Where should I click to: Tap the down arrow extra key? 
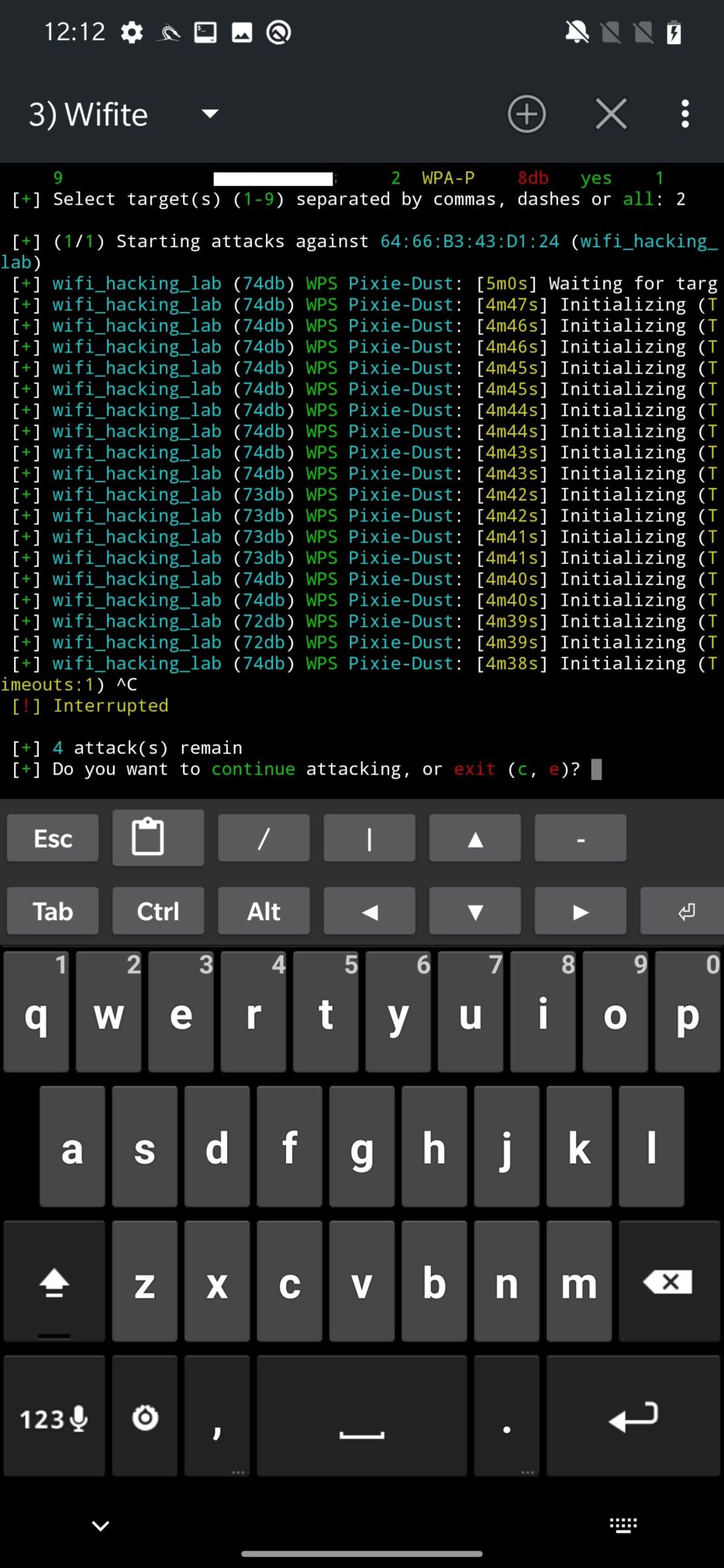click(475, 911)
